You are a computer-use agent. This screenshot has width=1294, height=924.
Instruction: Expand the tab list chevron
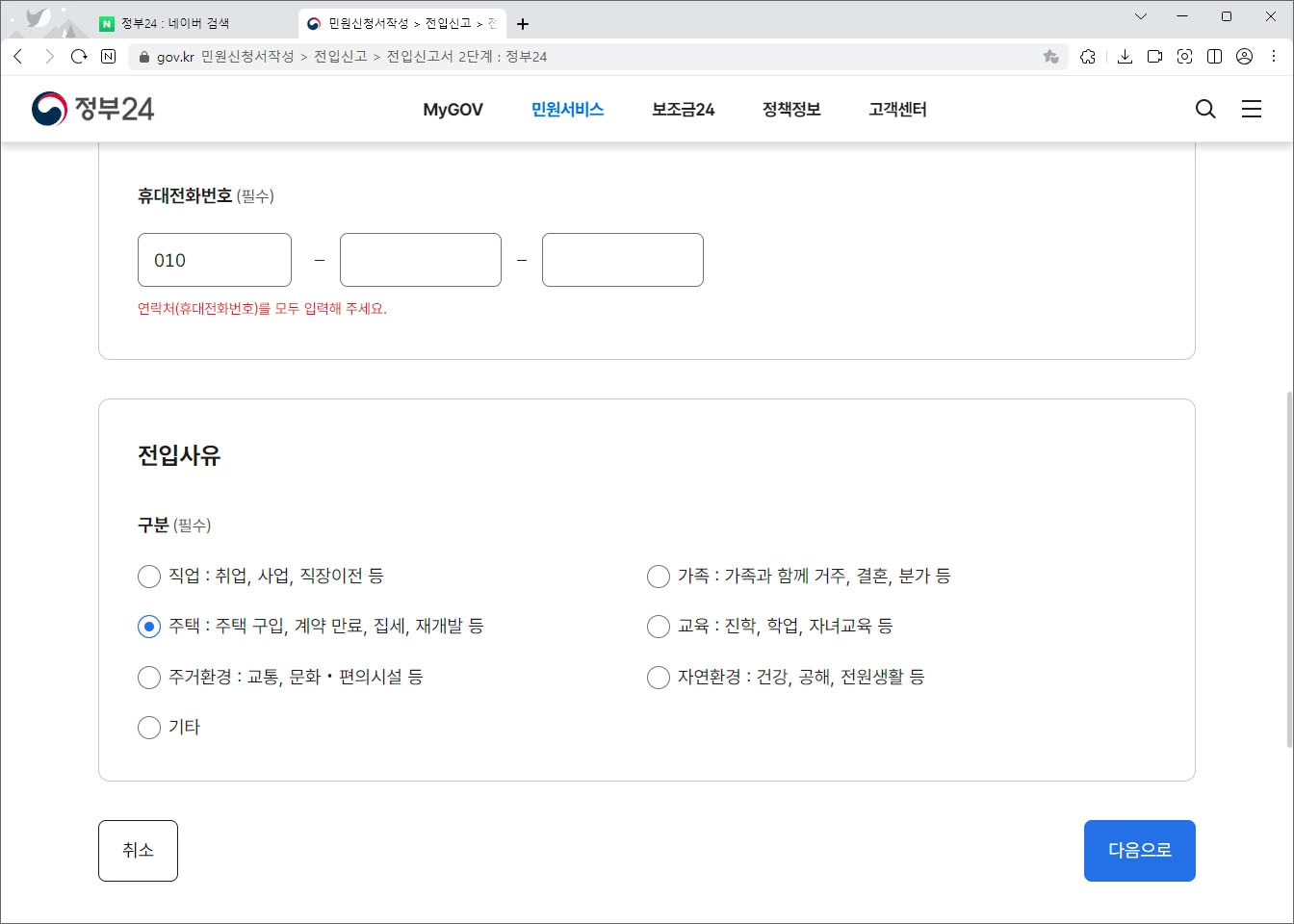(x=1142, y=16)
